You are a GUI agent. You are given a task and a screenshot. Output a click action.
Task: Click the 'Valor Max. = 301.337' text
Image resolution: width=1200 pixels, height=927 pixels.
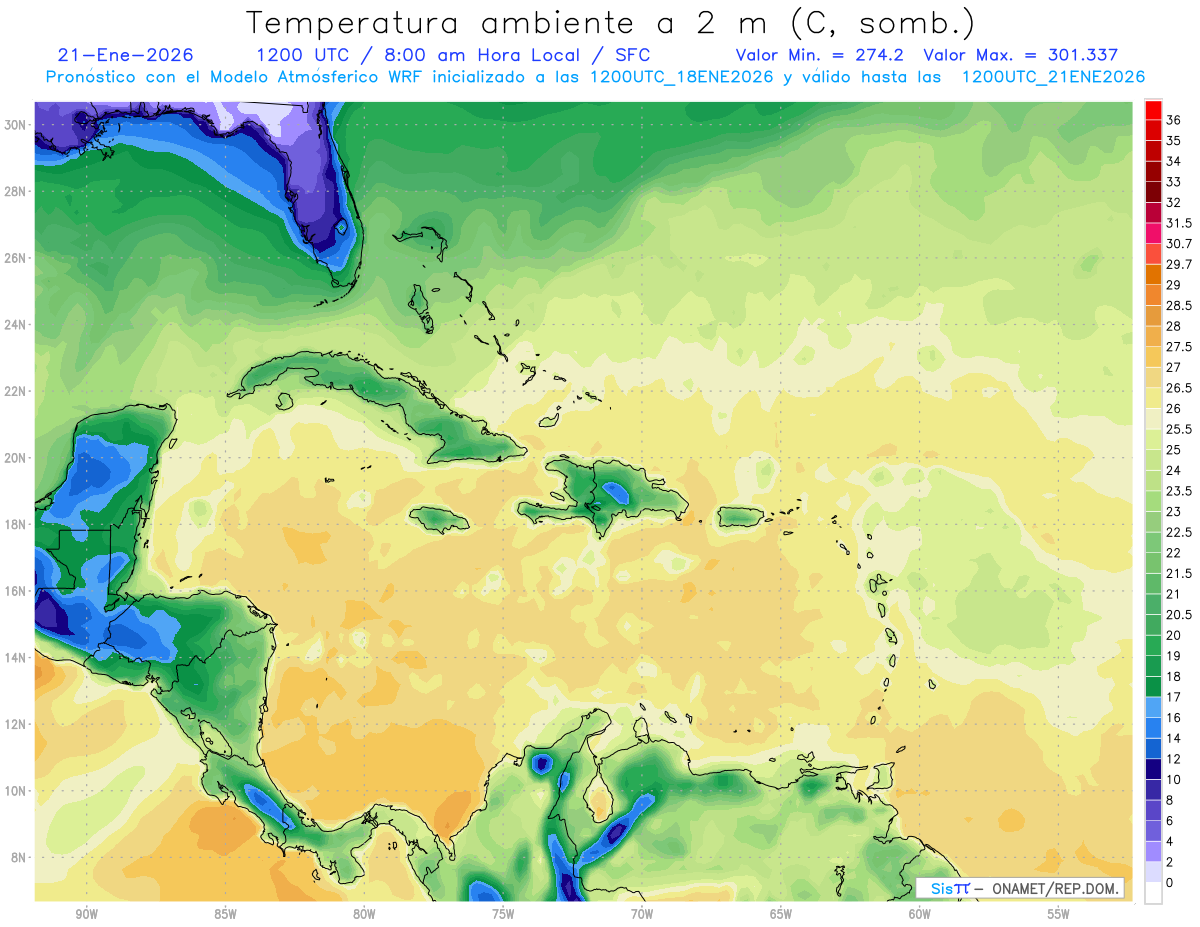click(1021, 55)
